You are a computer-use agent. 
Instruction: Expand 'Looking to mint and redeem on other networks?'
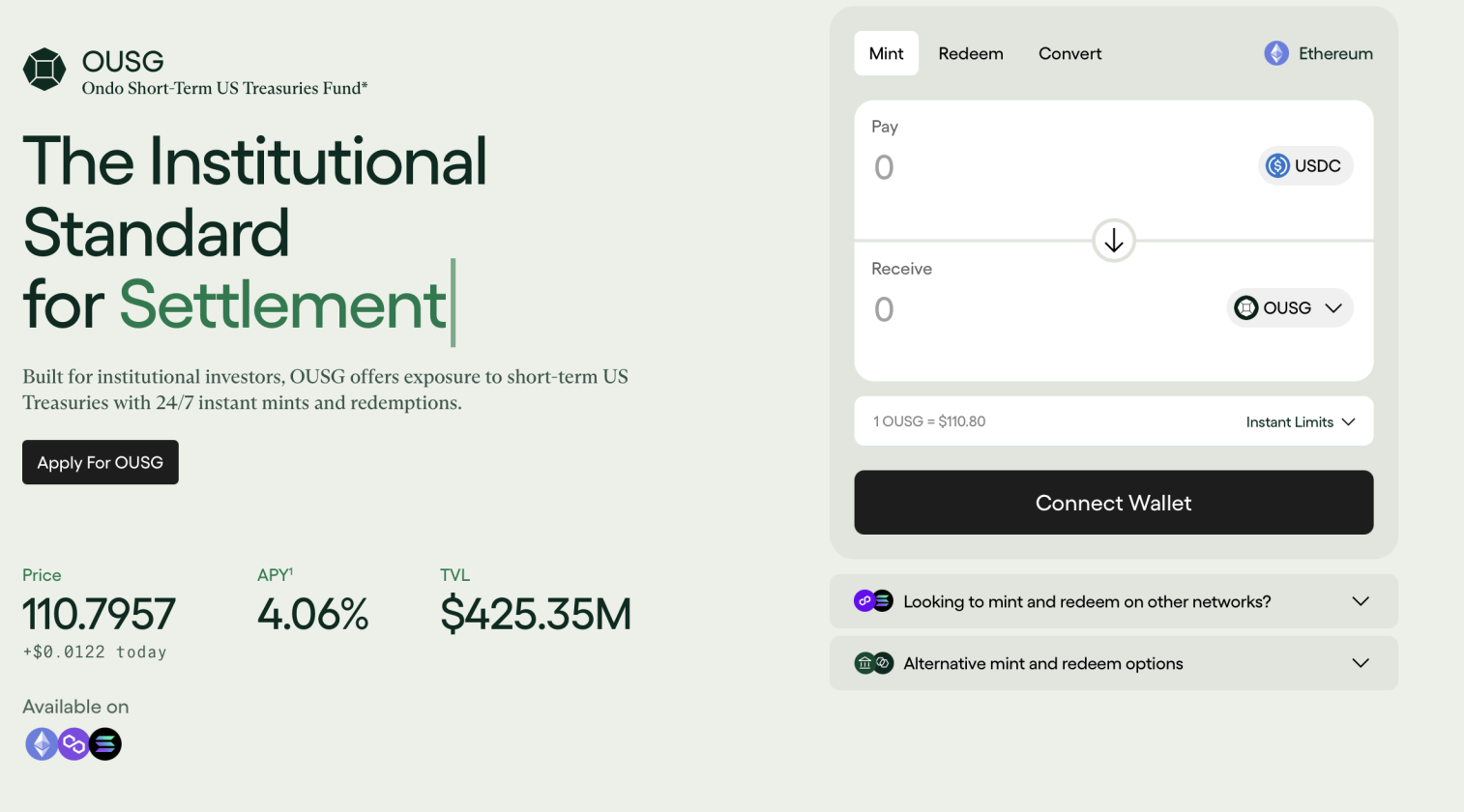[x=1113, y=601]
